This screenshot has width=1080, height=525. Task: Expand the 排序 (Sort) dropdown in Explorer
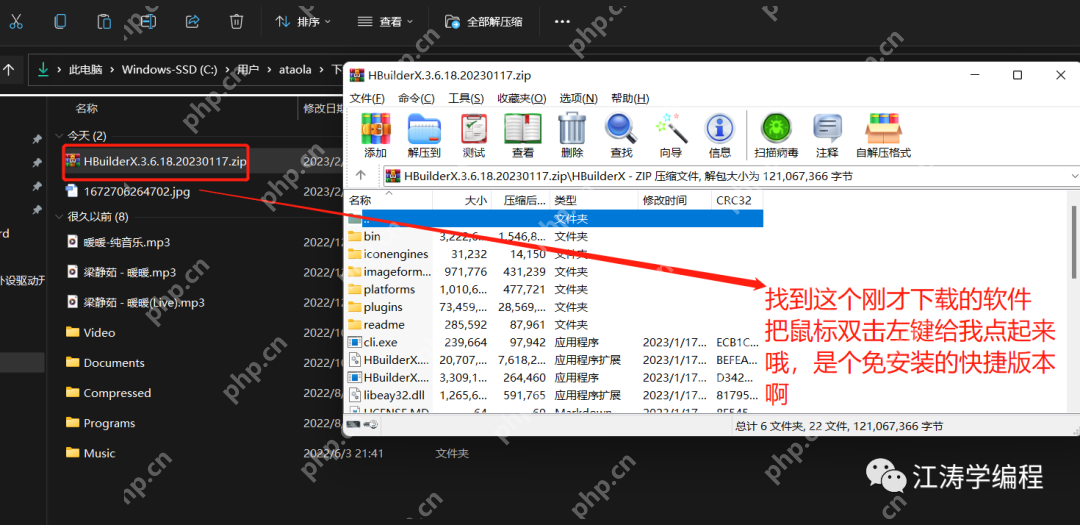click(302, 21)
